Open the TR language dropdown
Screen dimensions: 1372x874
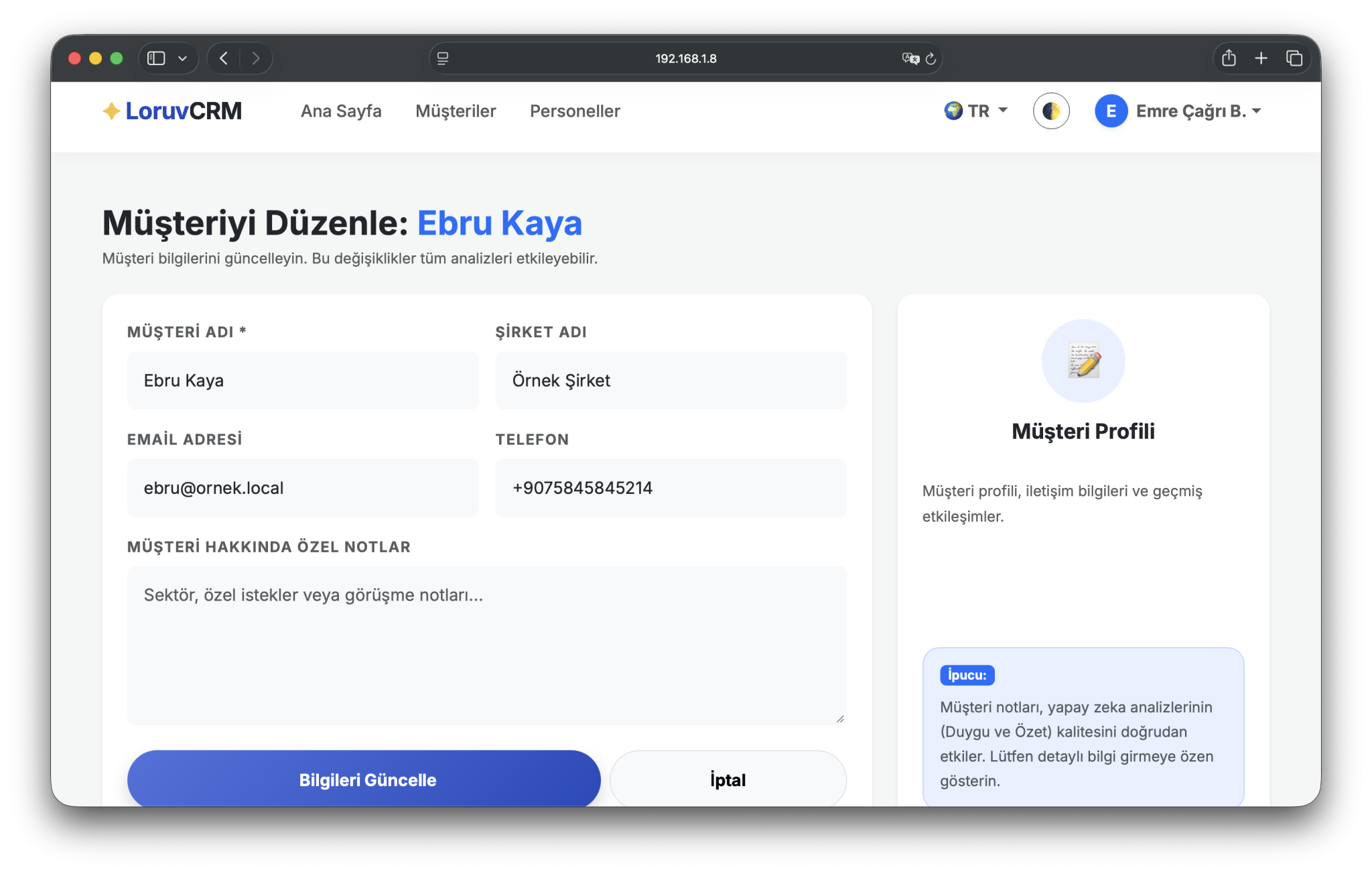[975, 111]
